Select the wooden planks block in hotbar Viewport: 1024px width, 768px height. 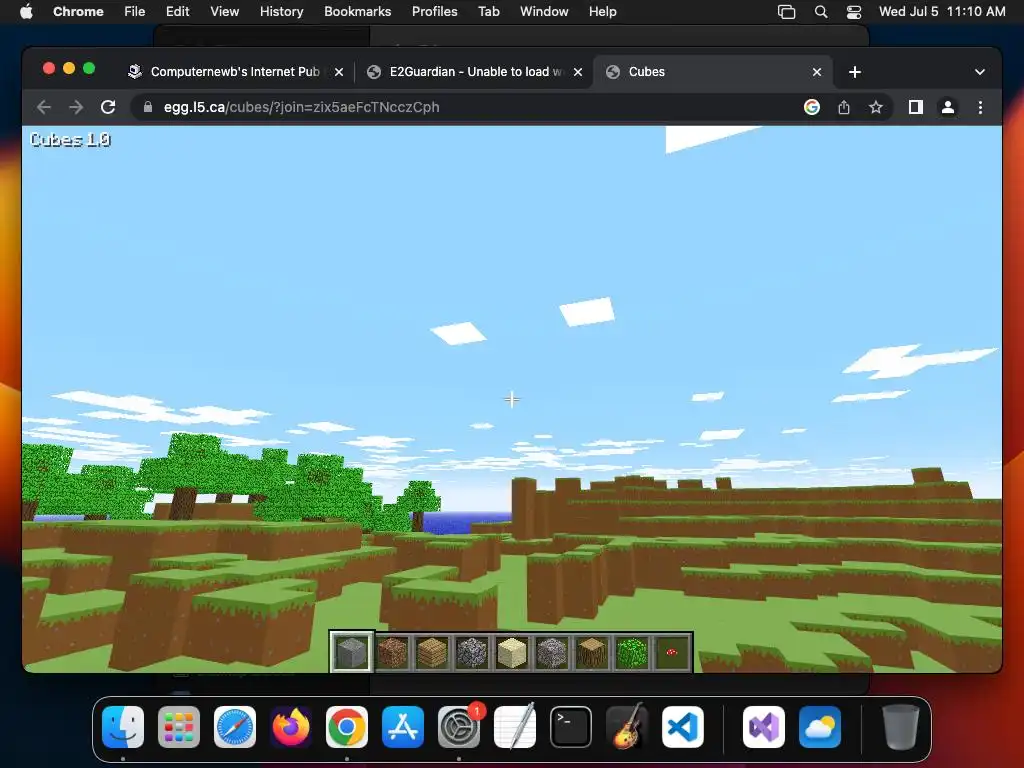[x=432, y=652]
